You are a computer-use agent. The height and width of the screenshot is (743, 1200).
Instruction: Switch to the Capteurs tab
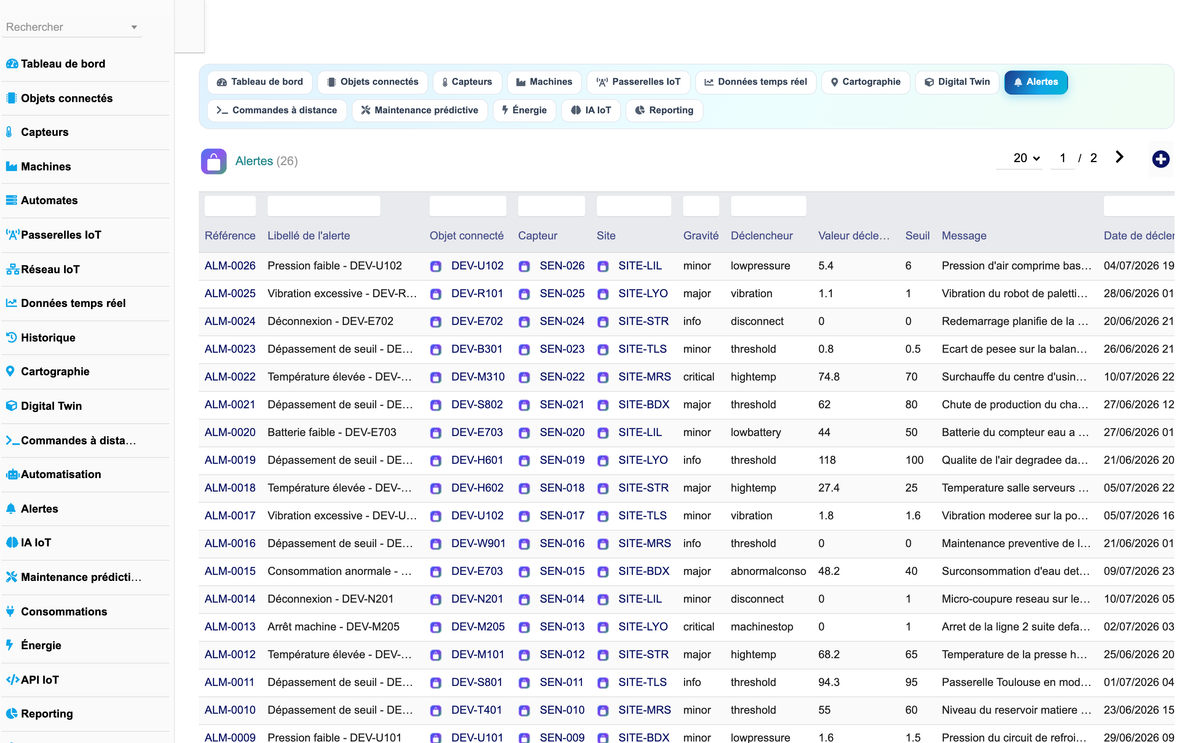click(x=467, y=82)
